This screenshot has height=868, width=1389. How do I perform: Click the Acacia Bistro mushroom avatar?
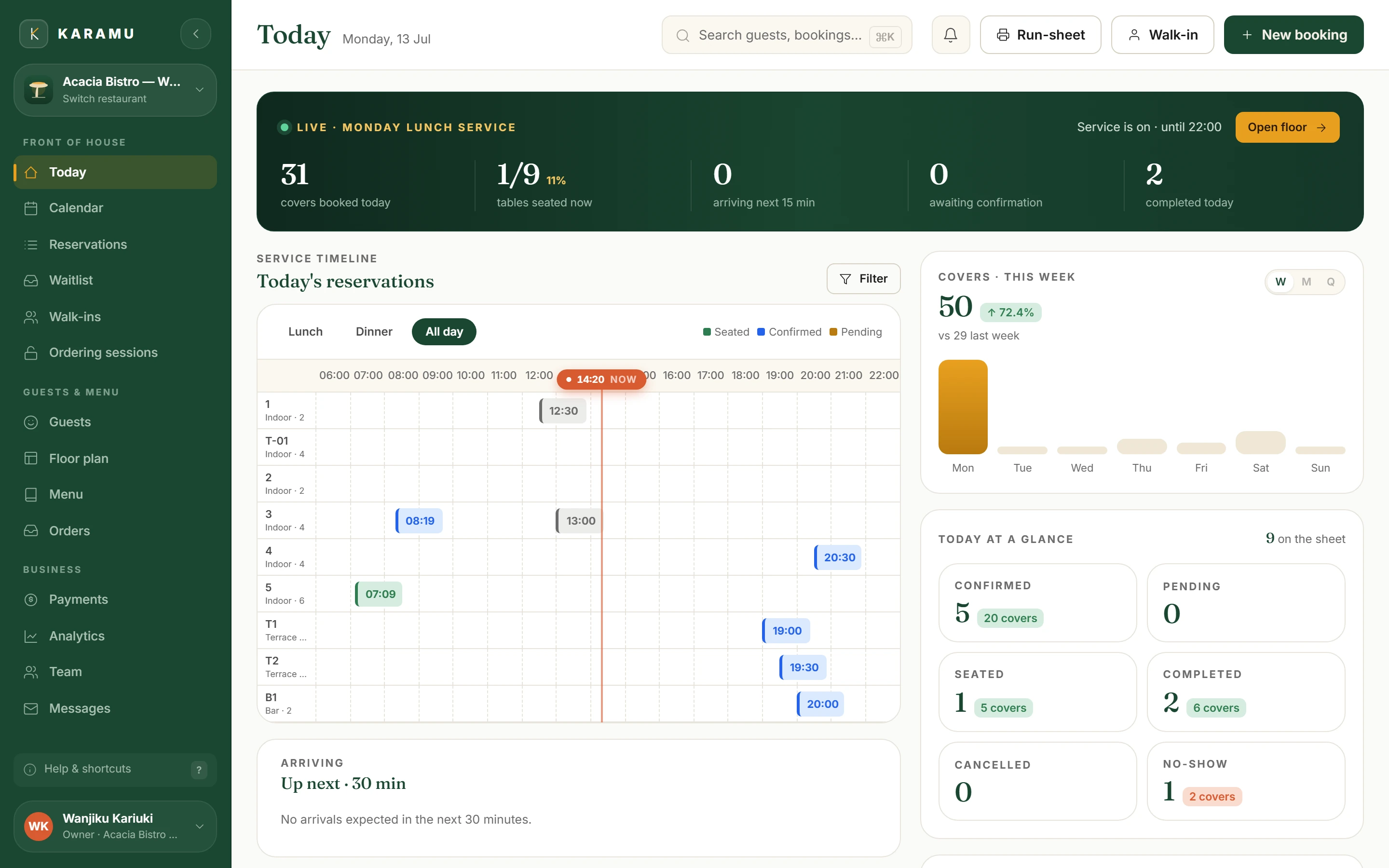(x=39, y=90)
